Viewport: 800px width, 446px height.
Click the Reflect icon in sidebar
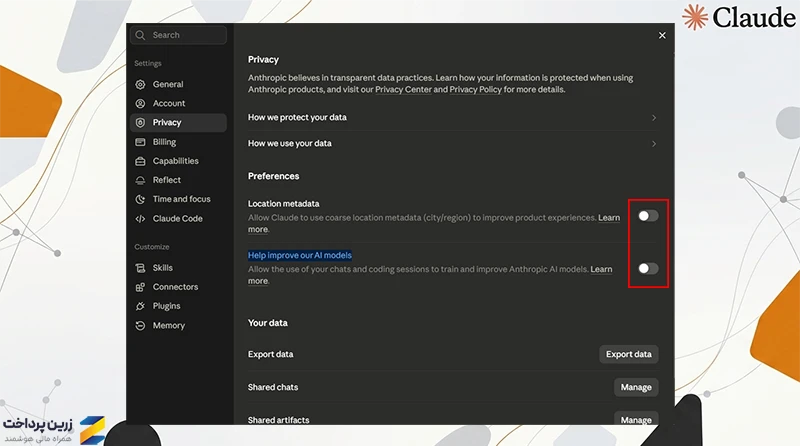[x=140, y=180]
